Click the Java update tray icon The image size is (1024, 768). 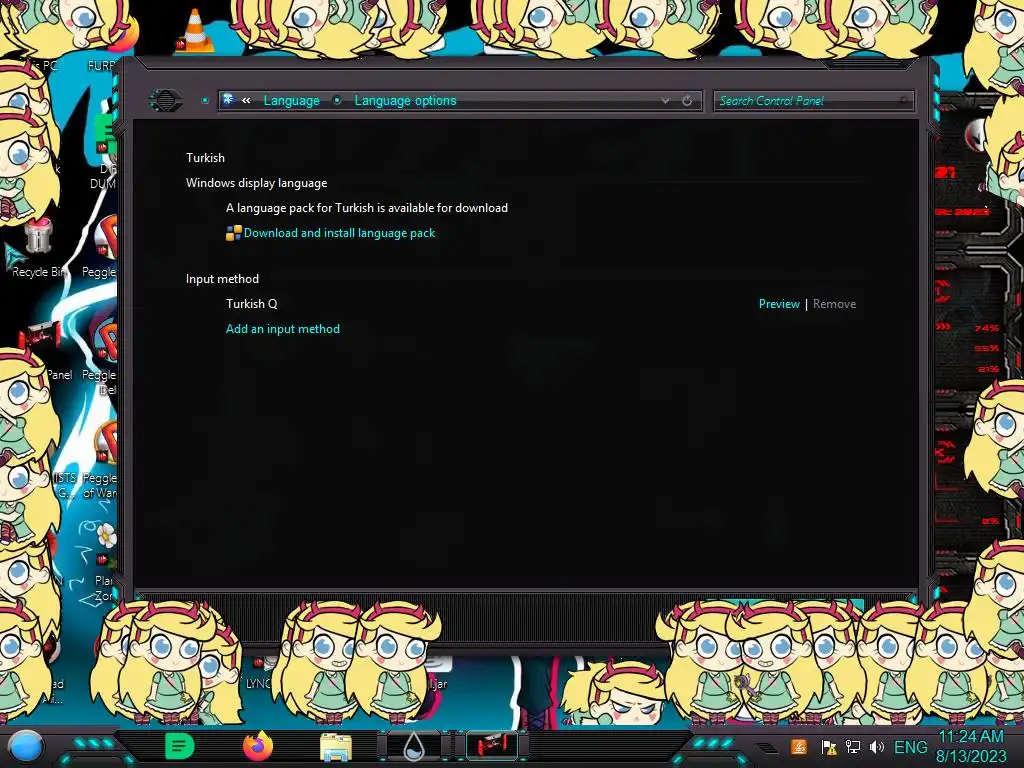tap(798, 747)
